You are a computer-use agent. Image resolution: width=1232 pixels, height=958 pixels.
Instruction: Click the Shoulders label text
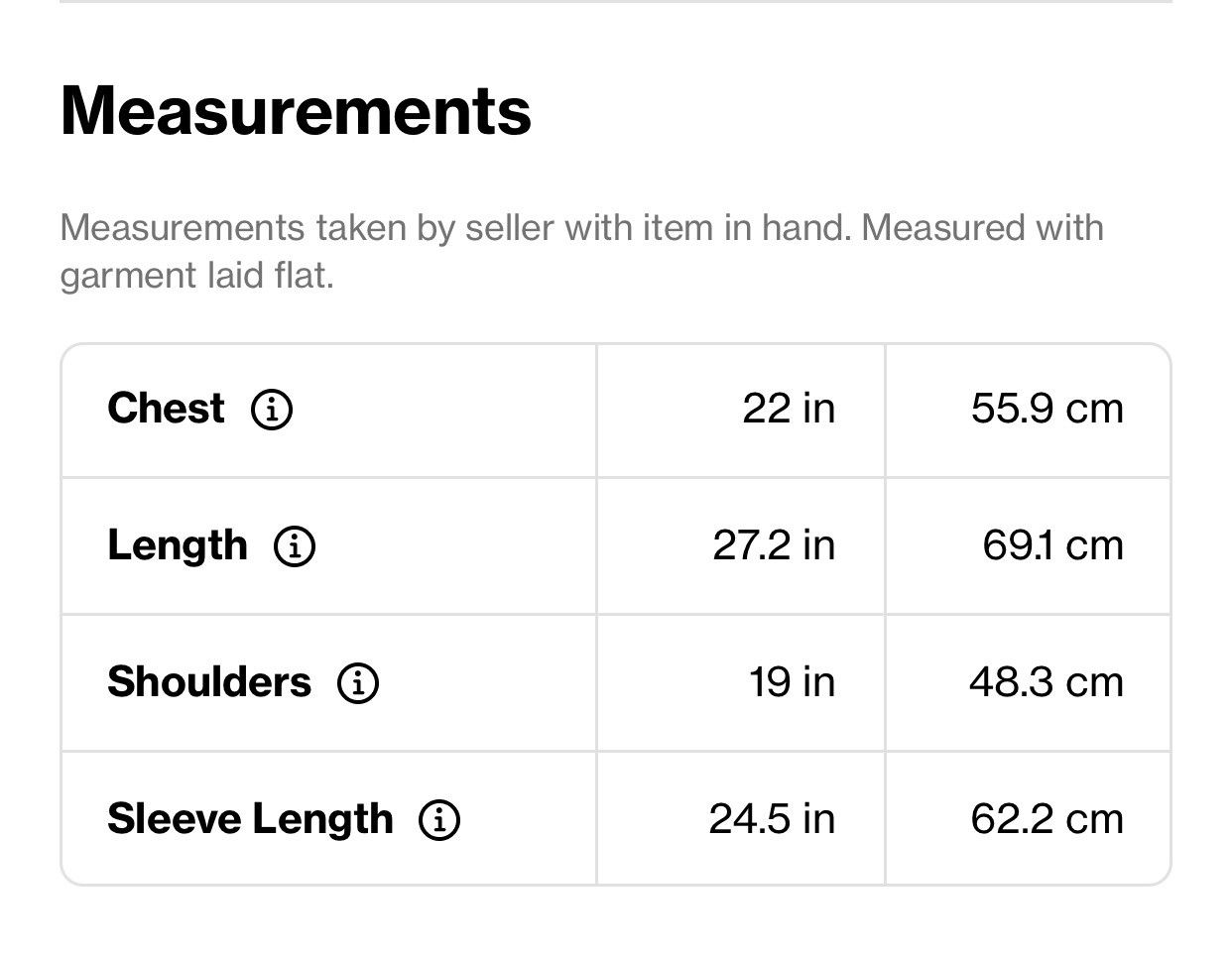(x=209, y=681)
